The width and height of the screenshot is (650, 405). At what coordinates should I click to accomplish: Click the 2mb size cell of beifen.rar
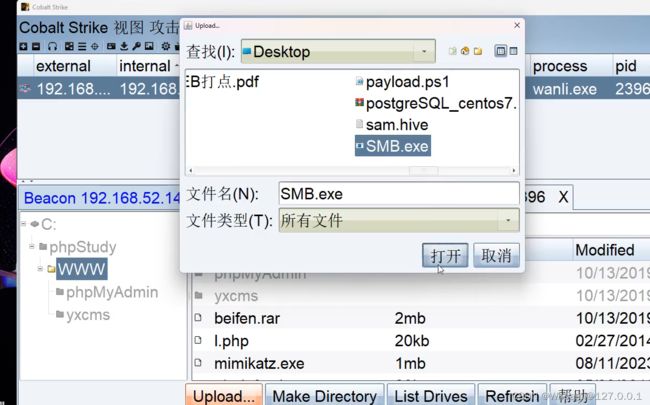coord(410,318)
